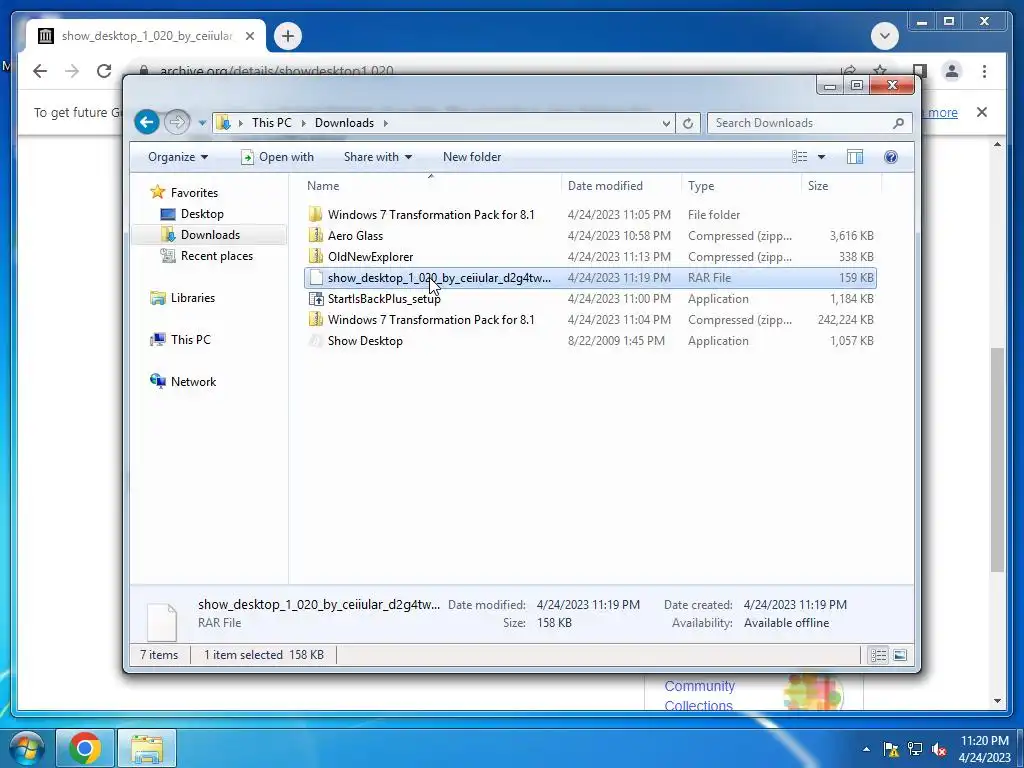Open Chrome's three-dot menu

(984, 71)
